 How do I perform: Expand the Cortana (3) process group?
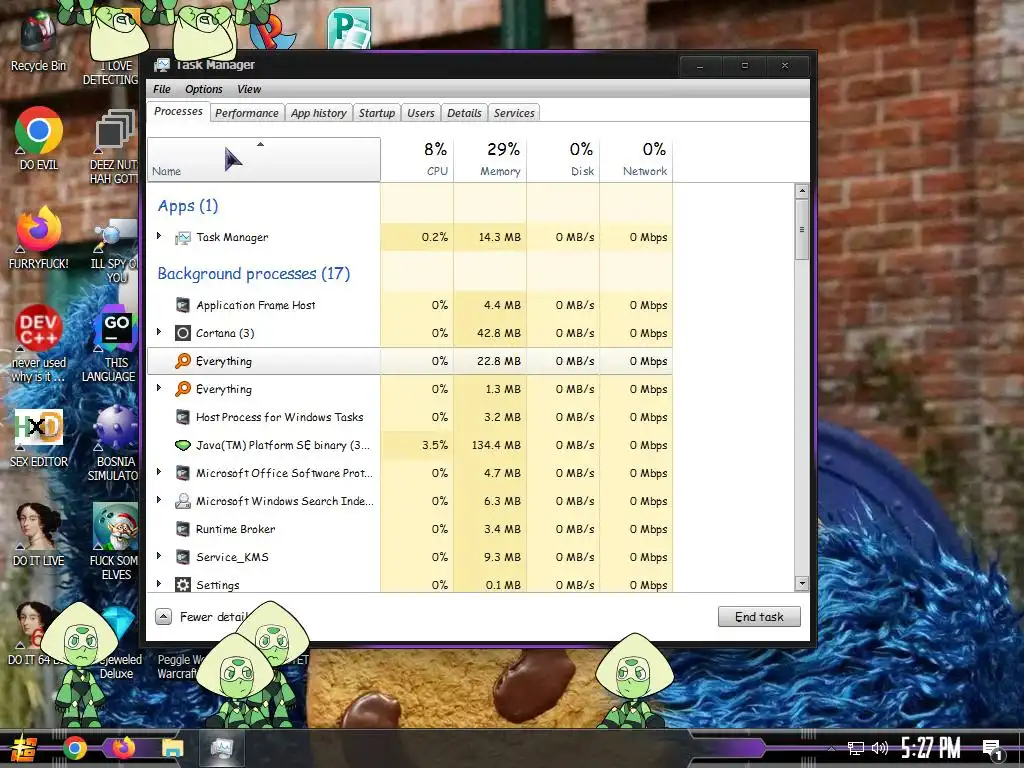coord(159,332)
